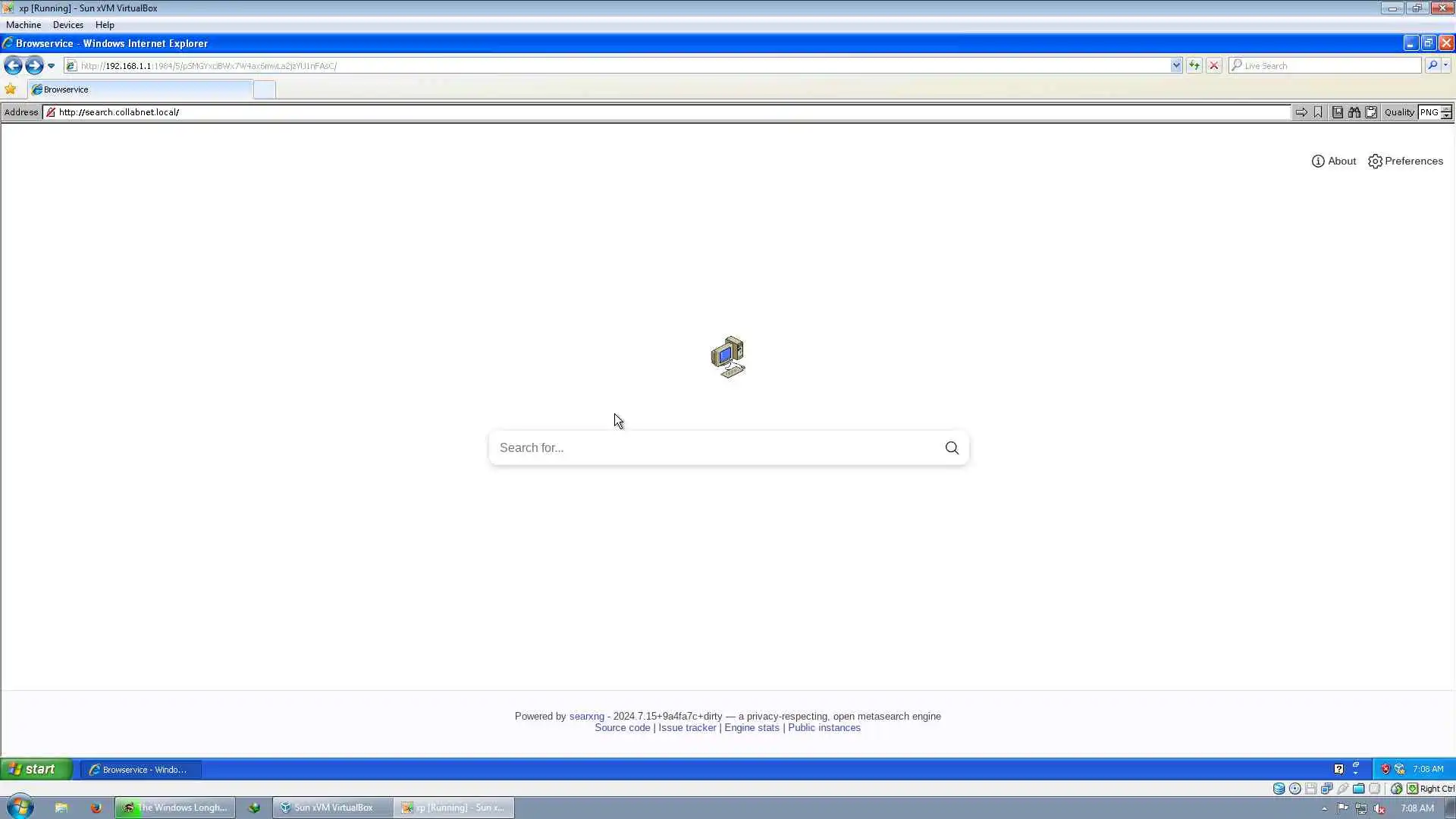Toggle VirtualBox mouse integration status icon

(1396, 789)
